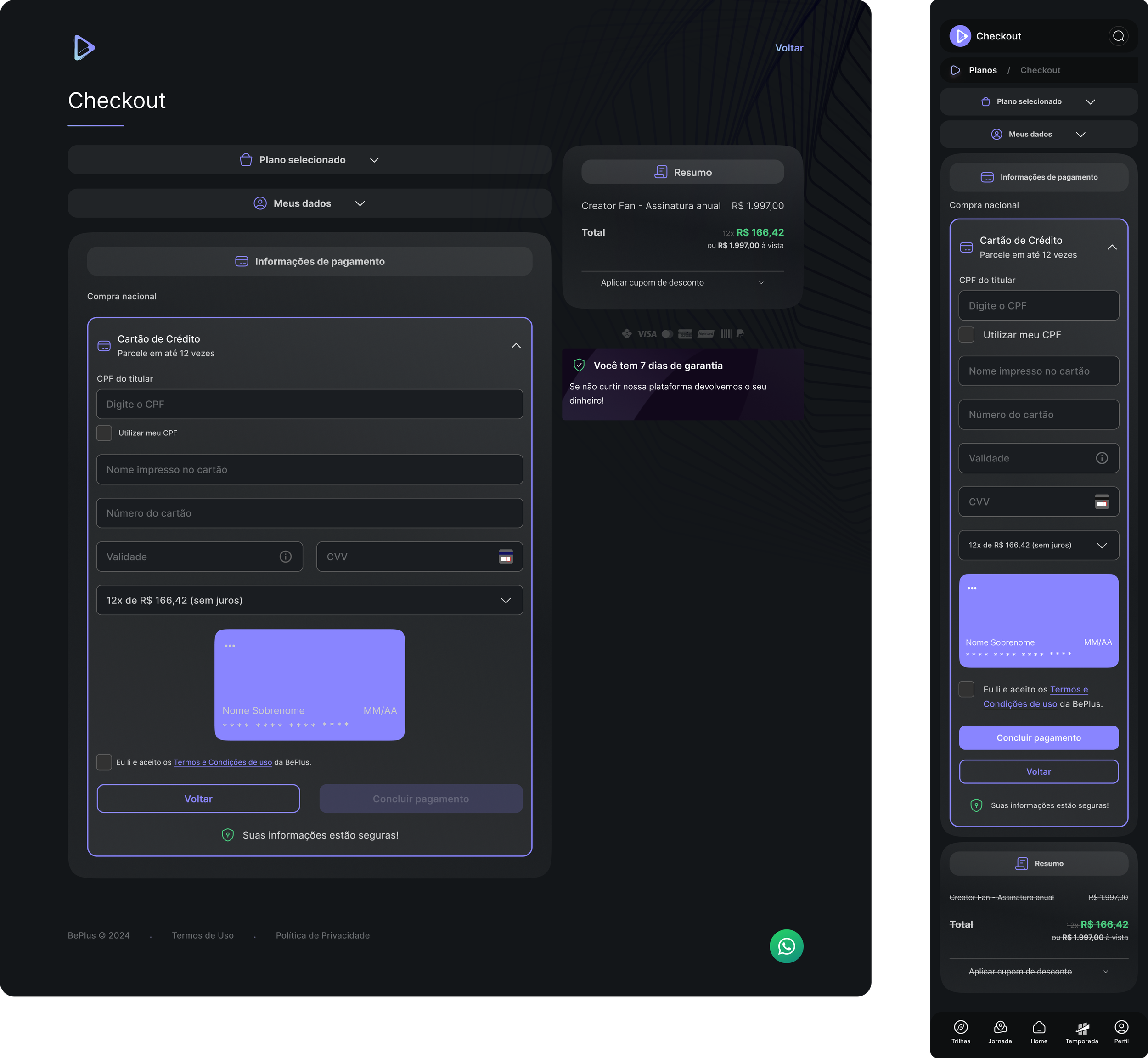Click the info icon in mobile Validade field
The height and width of the screenshot is (1058, 1148).
pos(1102,458)
